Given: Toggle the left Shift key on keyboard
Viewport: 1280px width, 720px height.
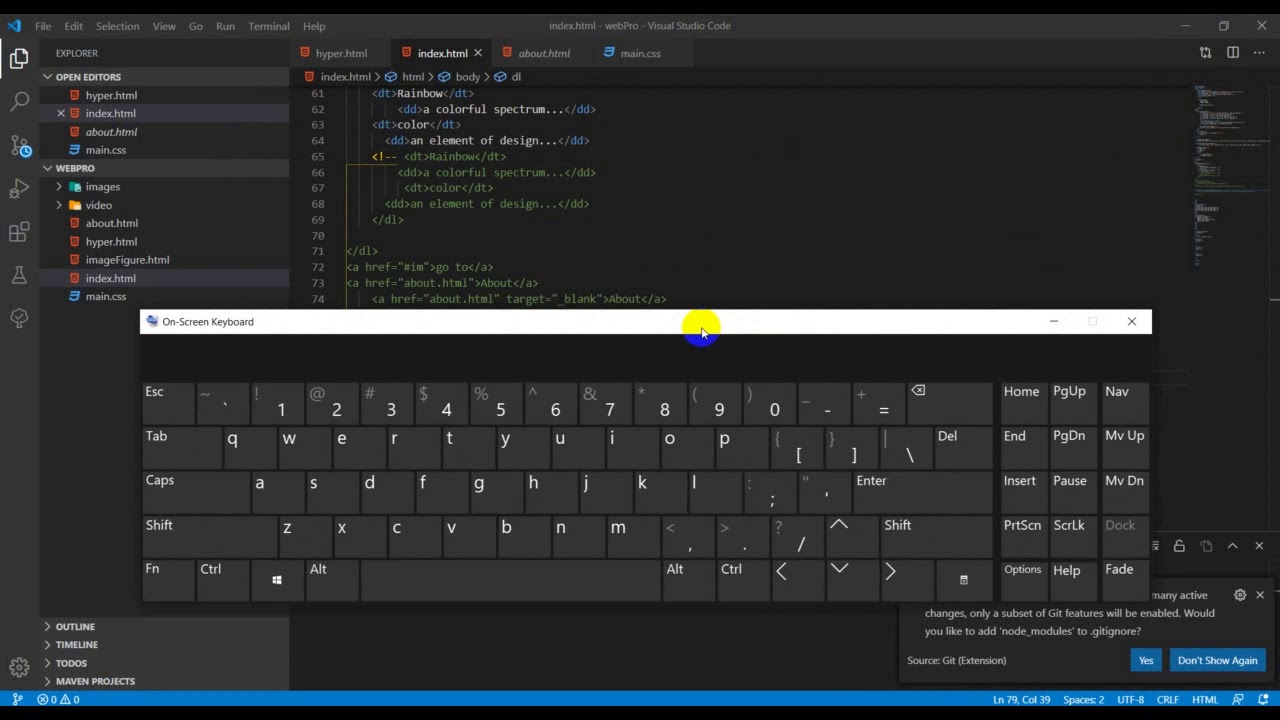Looking at the screenshot, I should [208, 536].
